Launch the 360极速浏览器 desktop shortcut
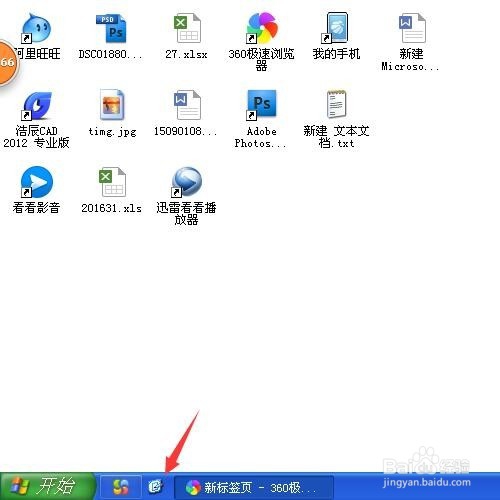Image resolution: width=500 pixels, height=500 pixels. coord(262,28)
